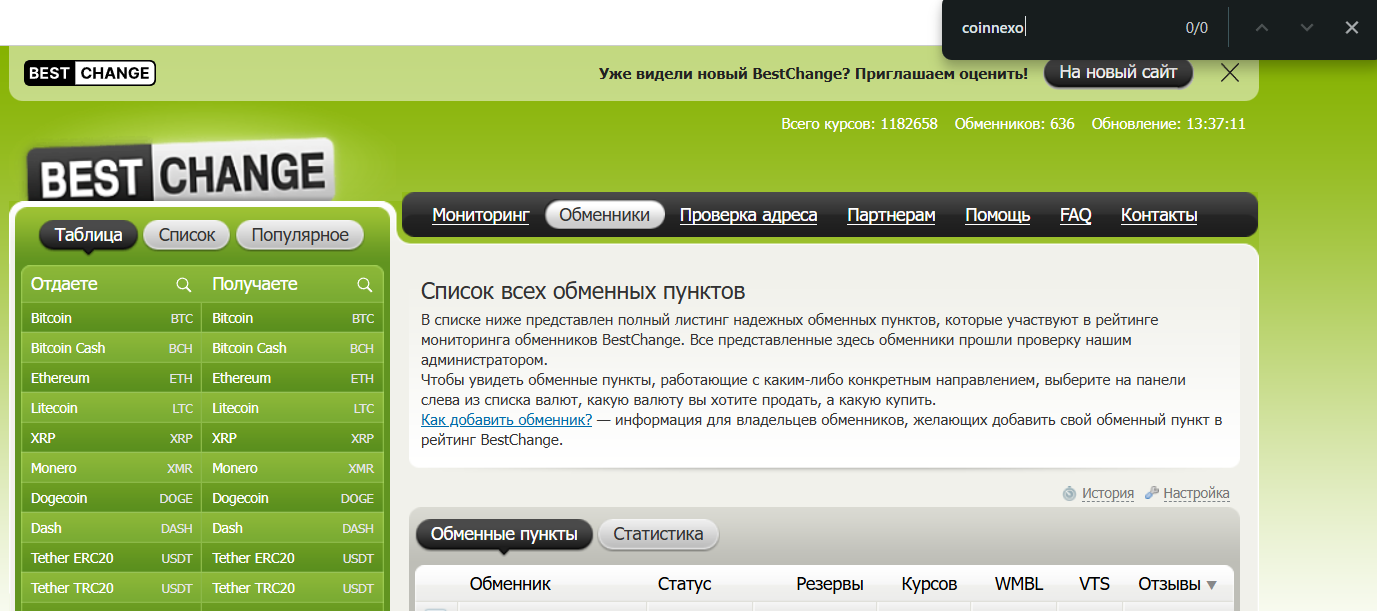Select the Обменные пункты tab

coord(504,534)
